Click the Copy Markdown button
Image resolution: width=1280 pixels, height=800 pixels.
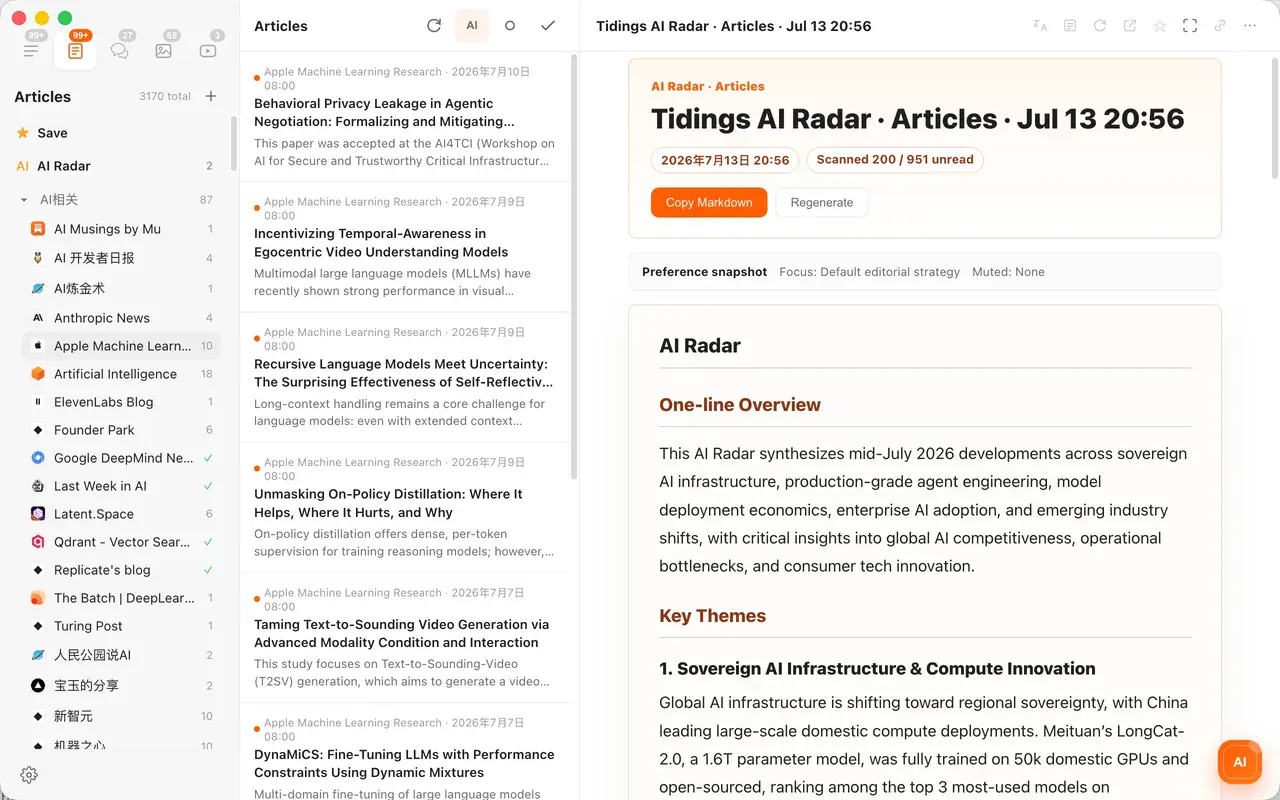pyautogui.click(x=709, y=202)
